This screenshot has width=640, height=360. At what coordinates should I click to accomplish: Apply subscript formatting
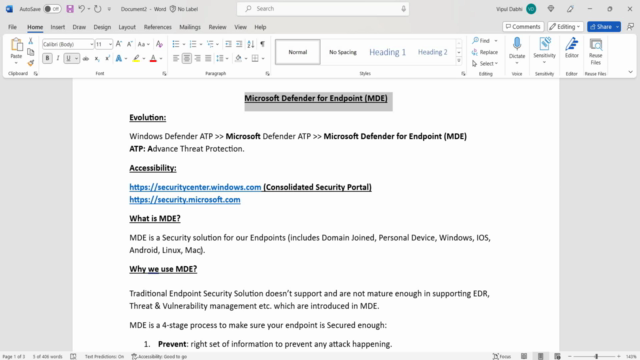coord(97,59)
